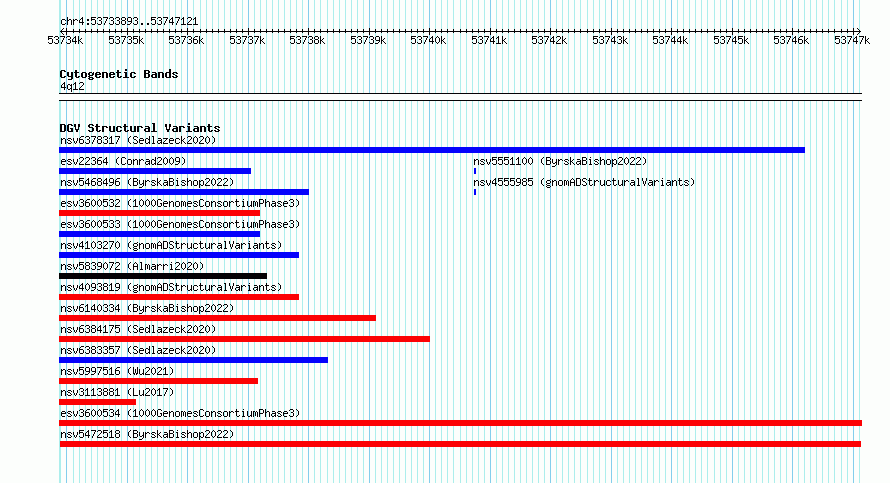Click the red bar under esv3600534
890x483 pixels.
[x=460, y=423]
